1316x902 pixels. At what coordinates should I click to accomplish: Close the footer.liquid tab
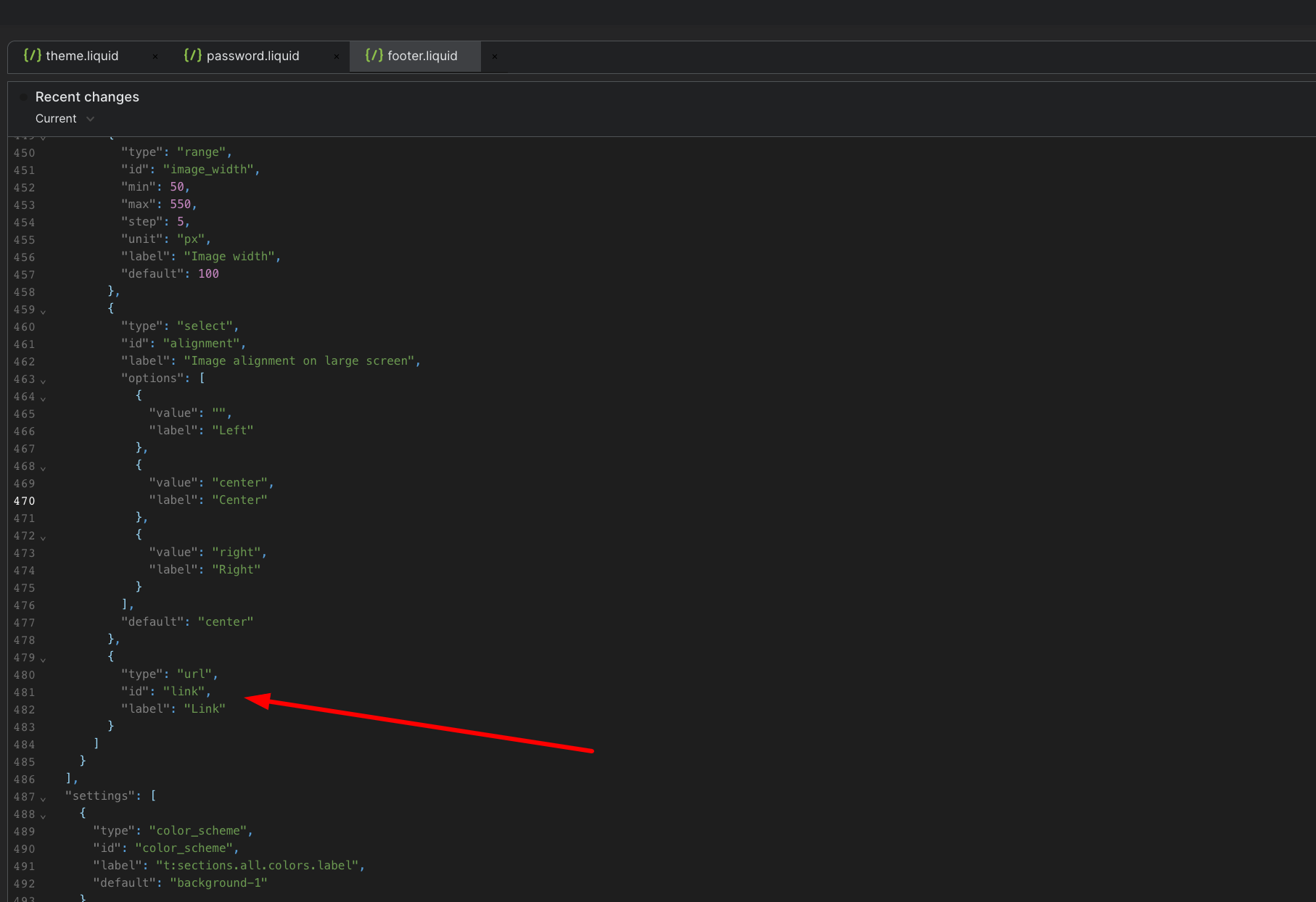[495, 57]
